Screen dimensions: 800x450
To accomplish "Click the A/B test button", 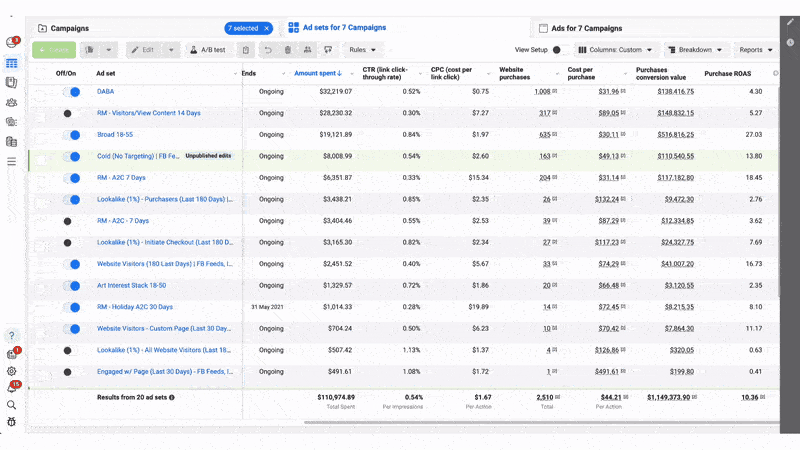I will 208,50.
